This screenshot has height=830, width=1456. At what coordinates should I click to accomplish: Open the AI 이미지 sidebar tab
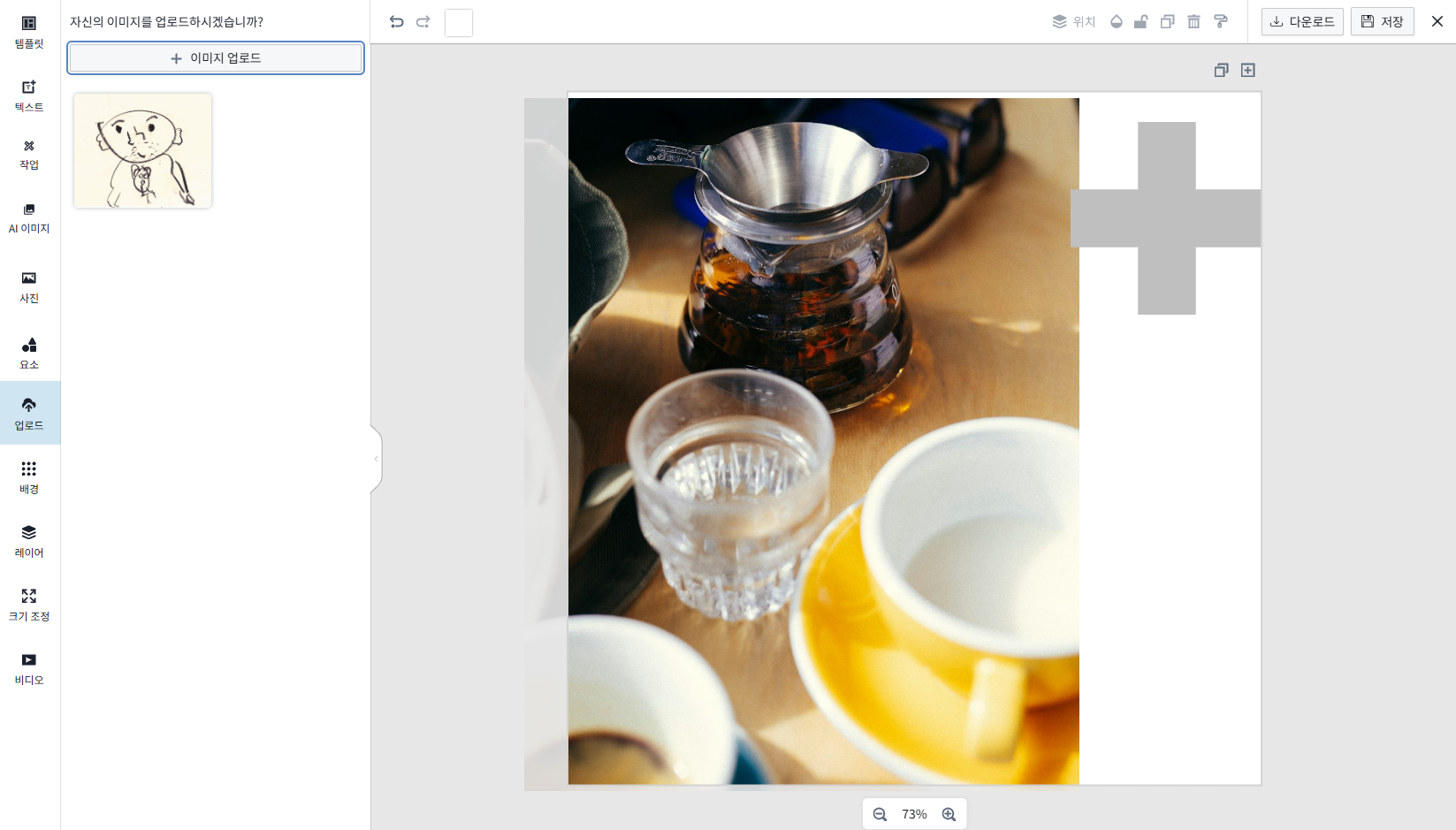(x=29, y=217)
